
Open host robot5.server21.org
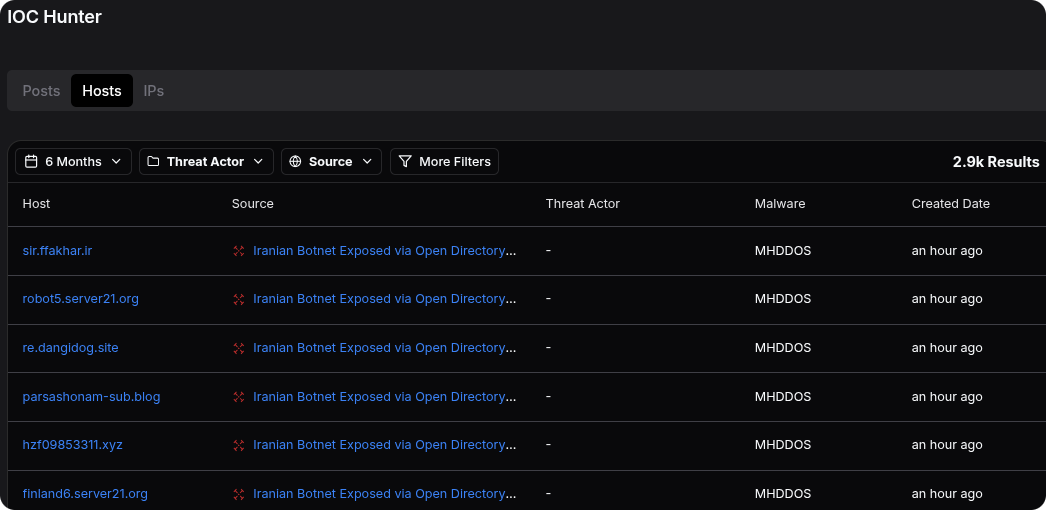81,299
